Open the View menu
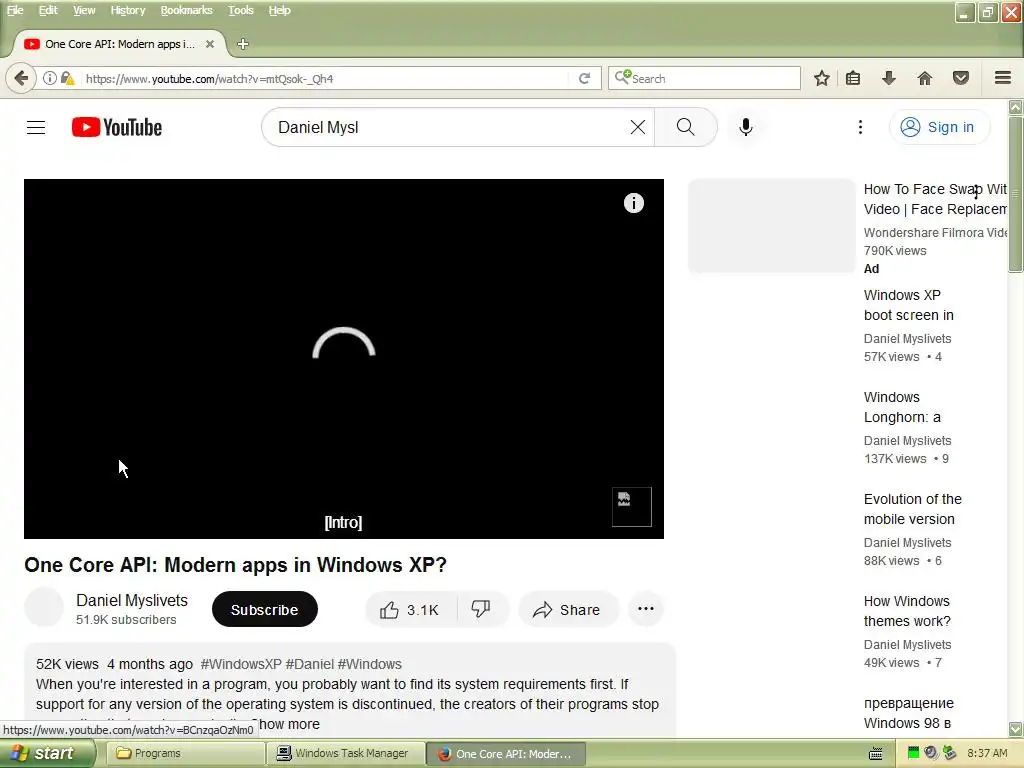This screenshot has width=1024, height=768. pyautogui.click(x=84, y=10)
